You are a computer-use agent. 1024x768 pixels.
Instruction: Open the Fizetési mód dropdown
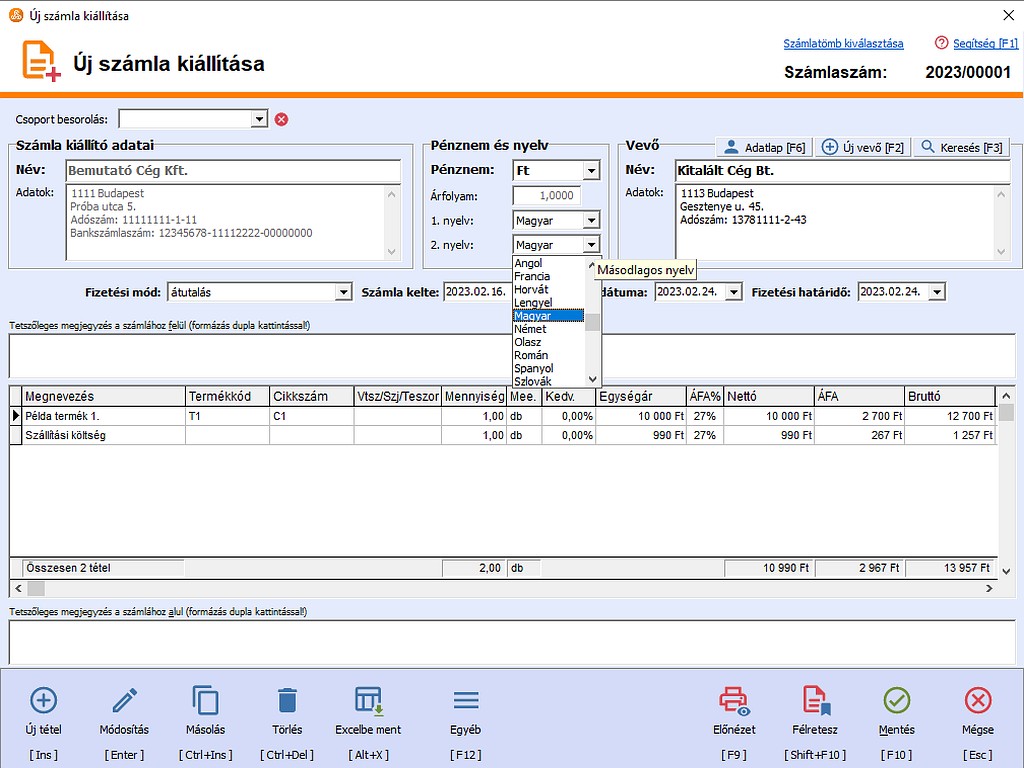point(343,292)
